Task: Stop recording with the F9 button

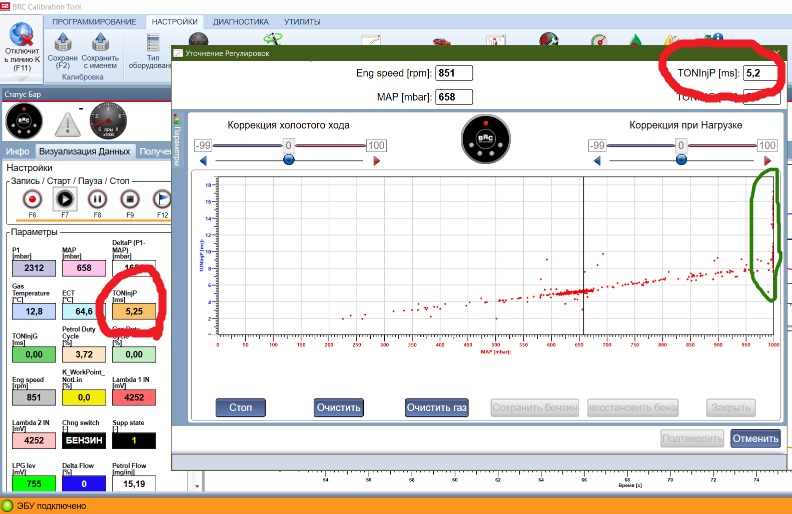Action: point(130,198)
